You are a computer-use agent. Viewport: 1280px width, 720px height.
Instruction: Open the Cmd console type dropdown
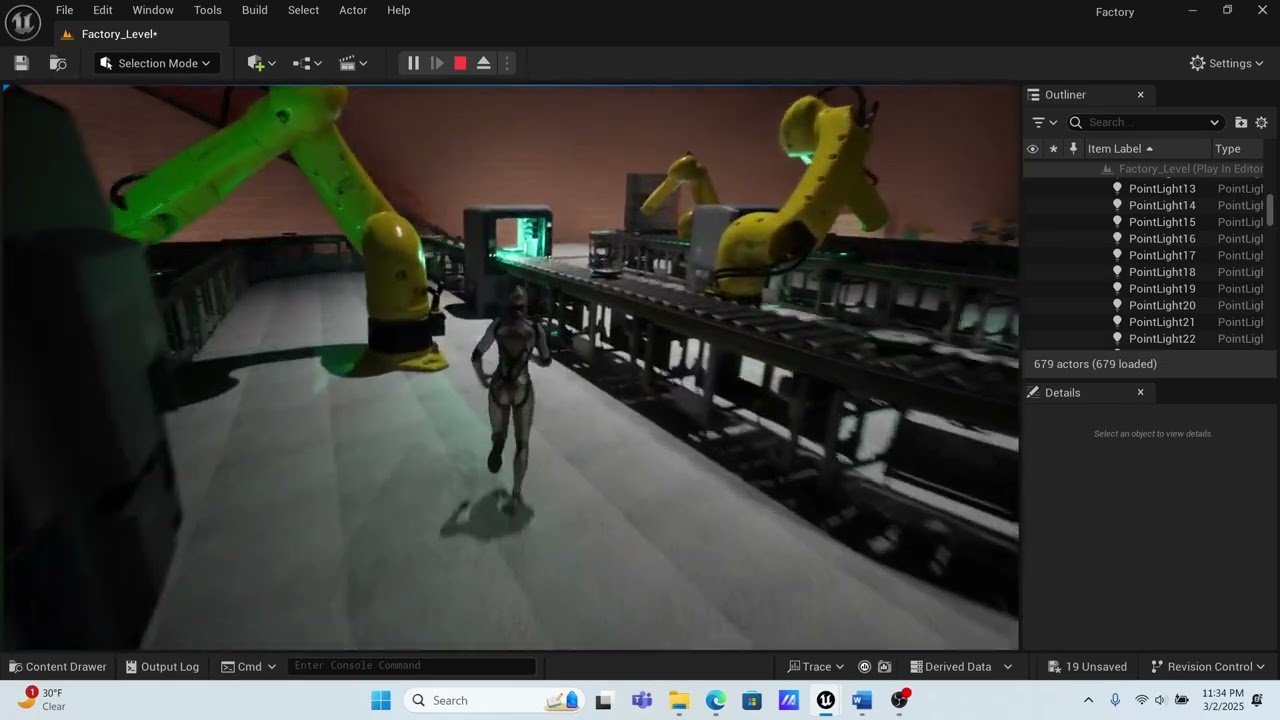coord(248,667)
